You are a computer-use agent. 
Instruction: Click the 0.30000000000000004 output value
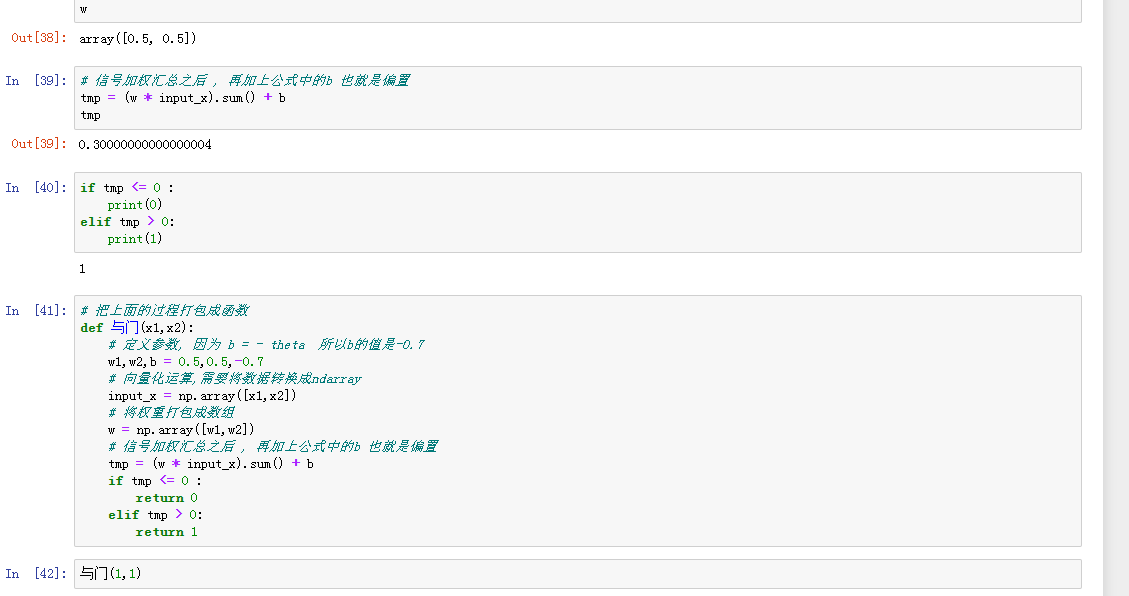[x=146, y=145]
